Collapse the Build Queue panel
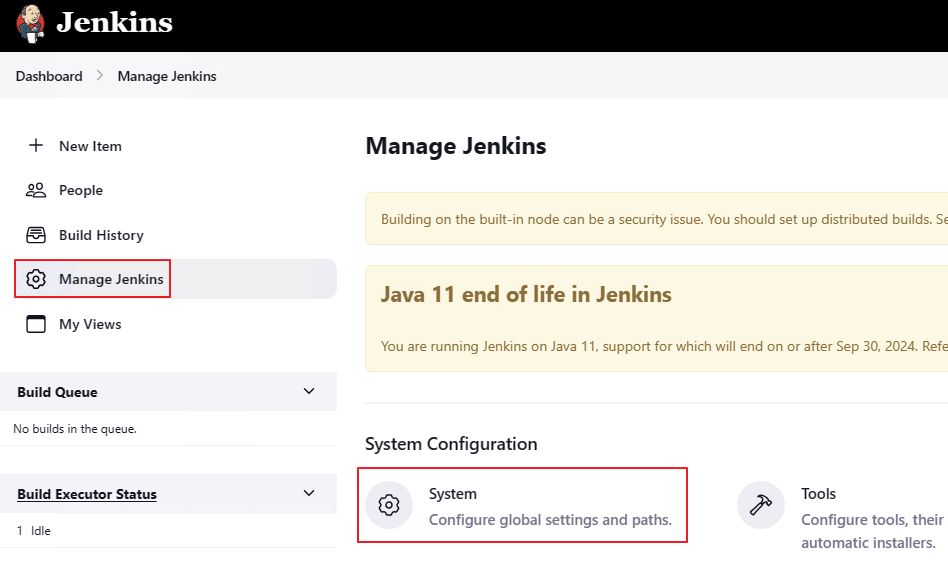This screenshot has height=561, width=948. point(309,391)
